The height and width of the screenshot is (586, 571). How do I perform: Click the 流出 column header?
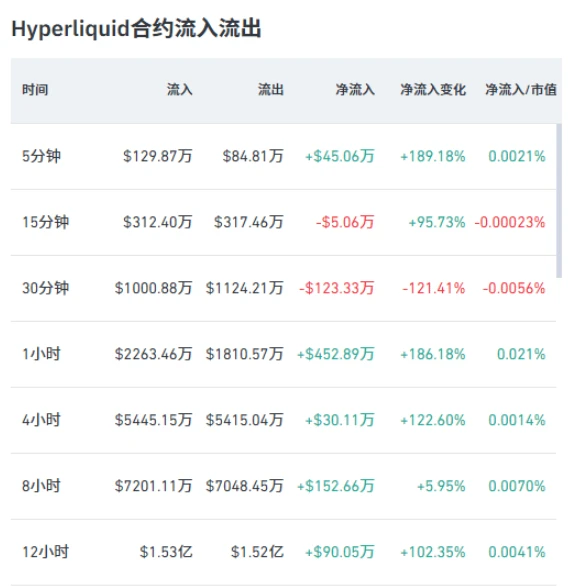click(x=271, y=90)
